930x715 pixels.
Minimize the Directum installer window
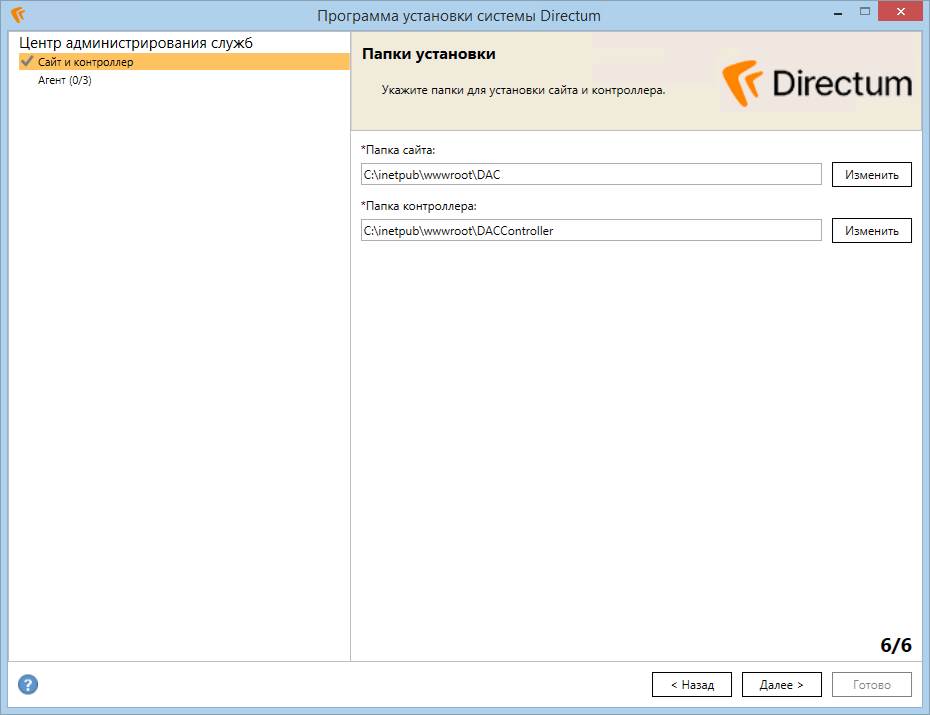[838, 12]
